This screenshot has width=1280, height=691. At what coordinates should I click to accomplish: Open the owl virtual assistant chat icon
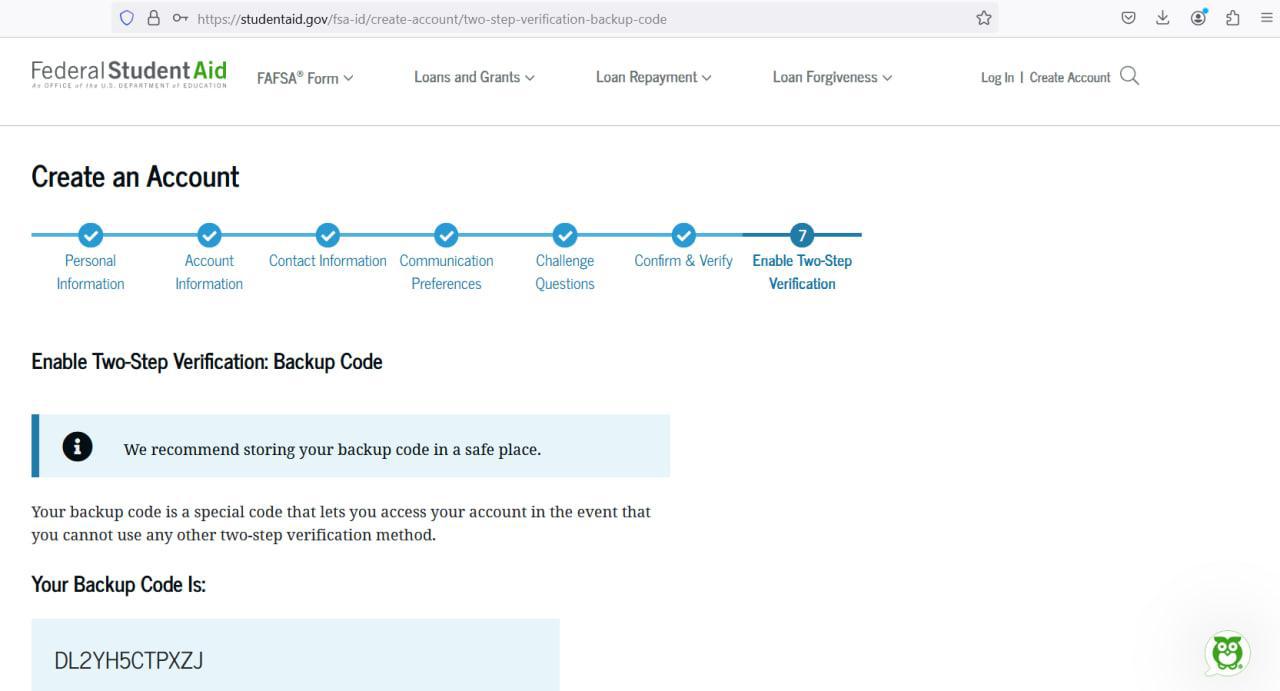click(1227, 653)
